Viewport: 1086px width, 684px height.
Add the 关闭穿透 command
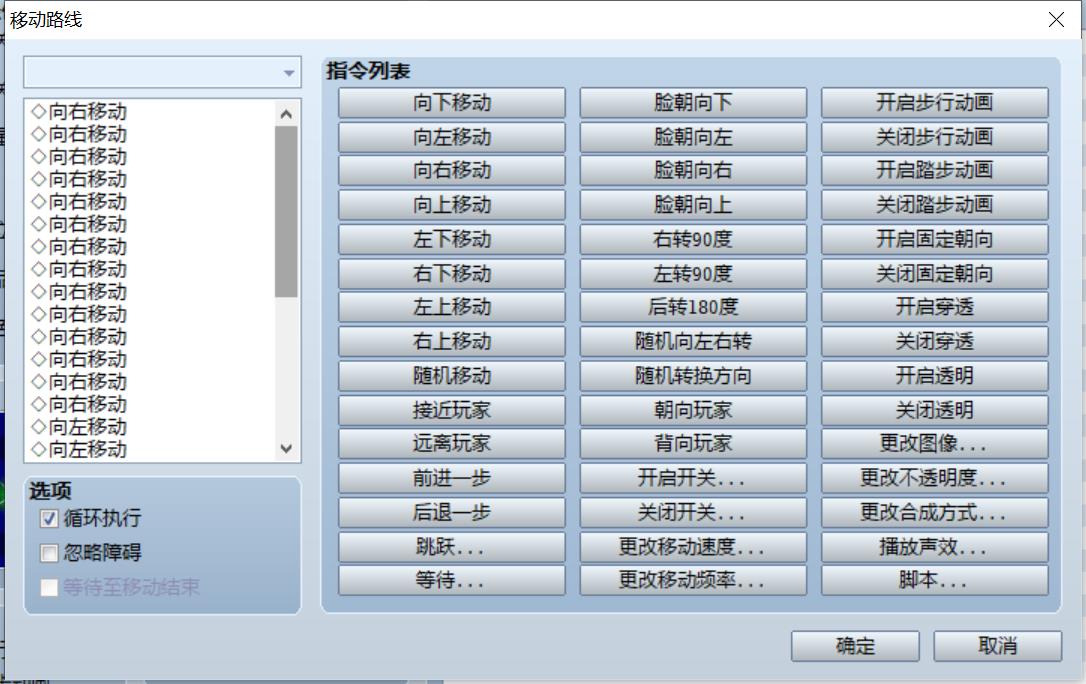point(934,341)
